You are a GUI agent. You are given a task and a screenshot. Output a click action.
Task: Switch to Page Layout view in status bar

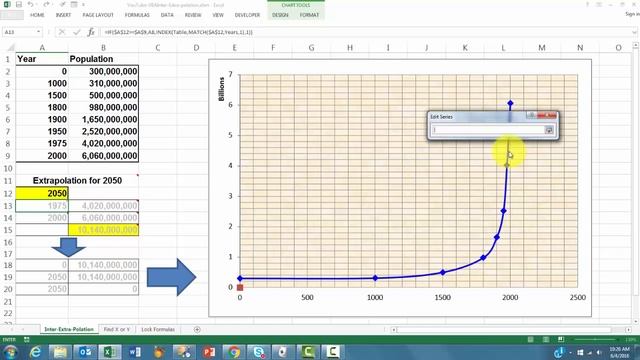(x=546, y=340)
